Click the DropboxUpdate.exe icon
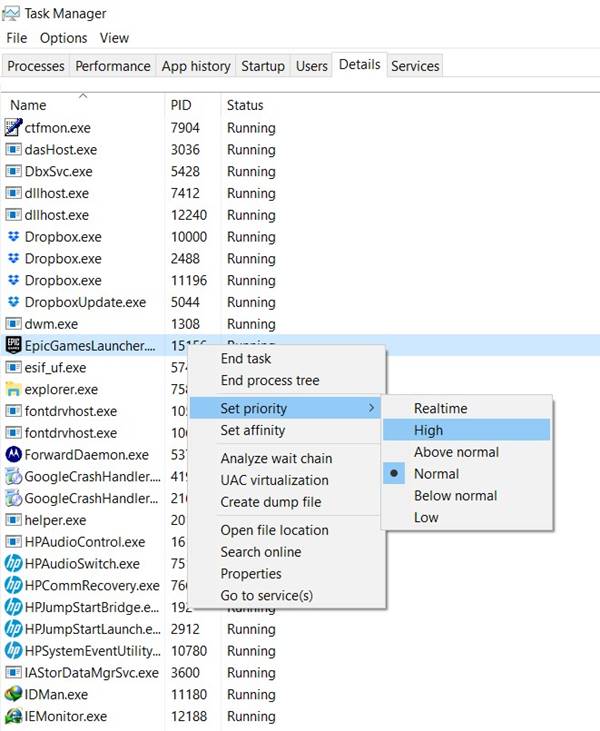Screen dimensions: 600x731 coord(14,302)
